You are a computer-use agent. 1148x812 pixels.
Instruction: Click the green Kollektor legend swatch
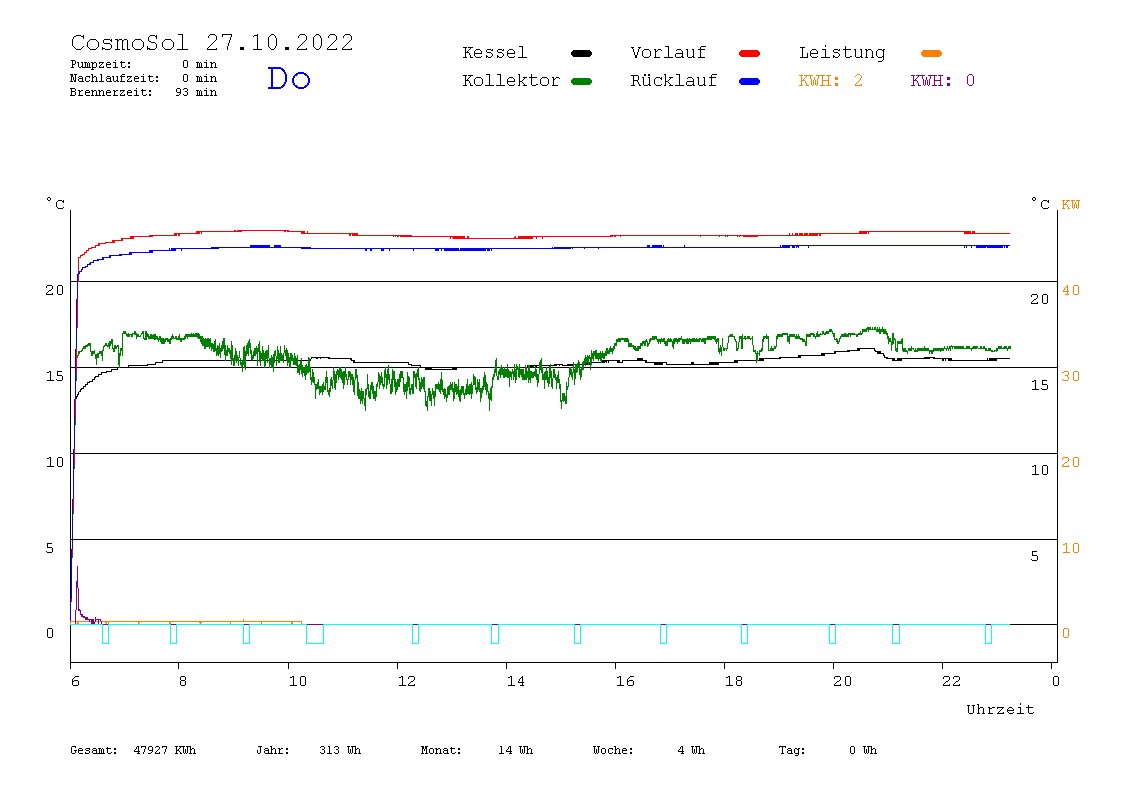[581, 81]
